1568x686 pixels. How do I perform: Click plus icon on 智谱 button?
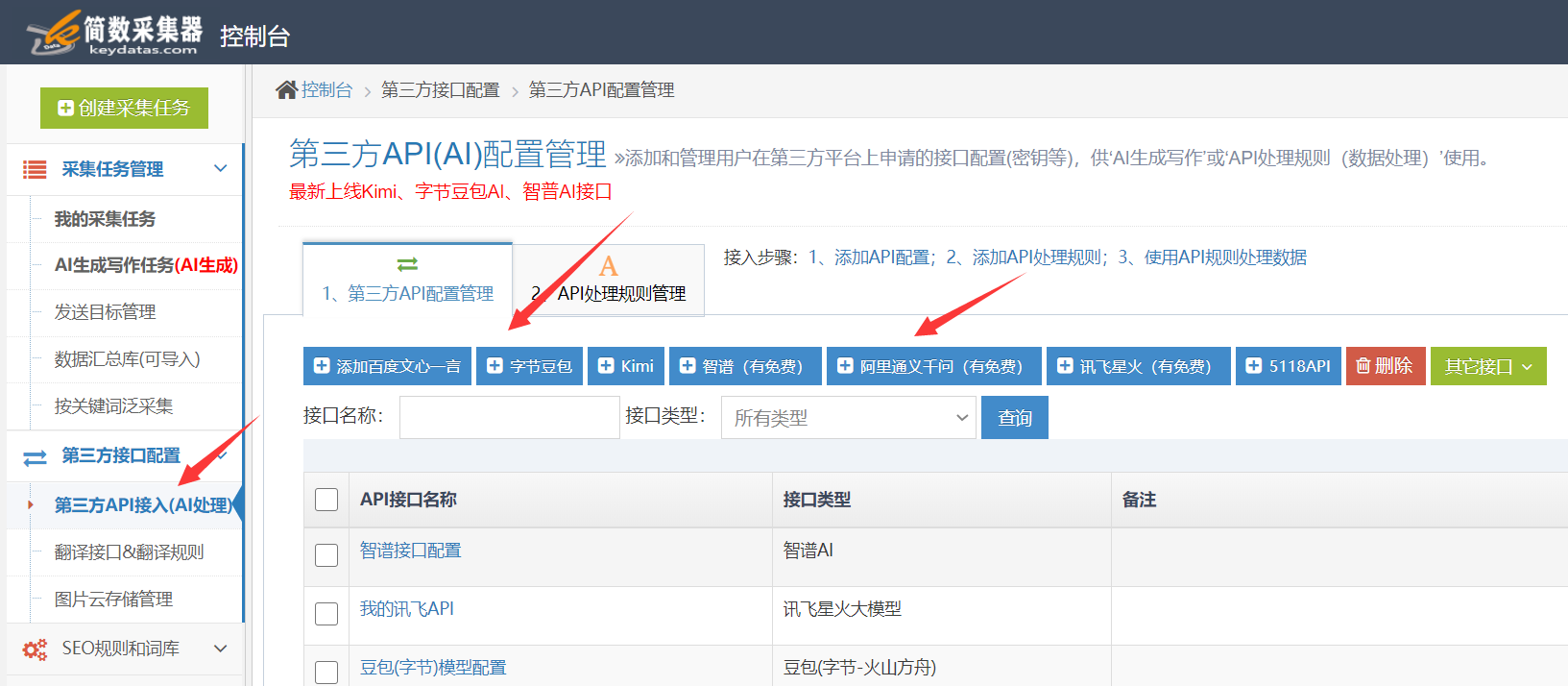[688, 366]
